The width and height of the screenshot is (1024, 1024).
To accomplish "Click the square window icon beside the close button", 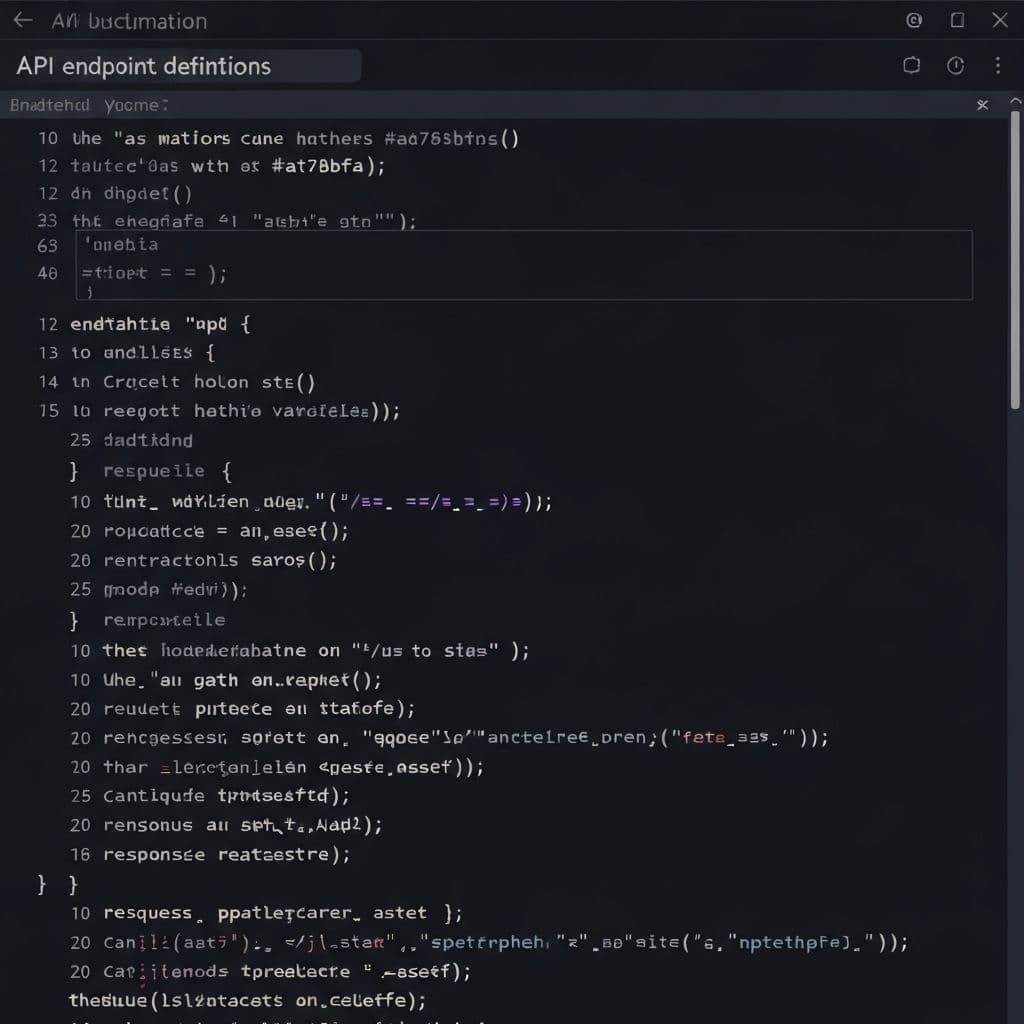I will pyautogui.click(x=955, y=20).
